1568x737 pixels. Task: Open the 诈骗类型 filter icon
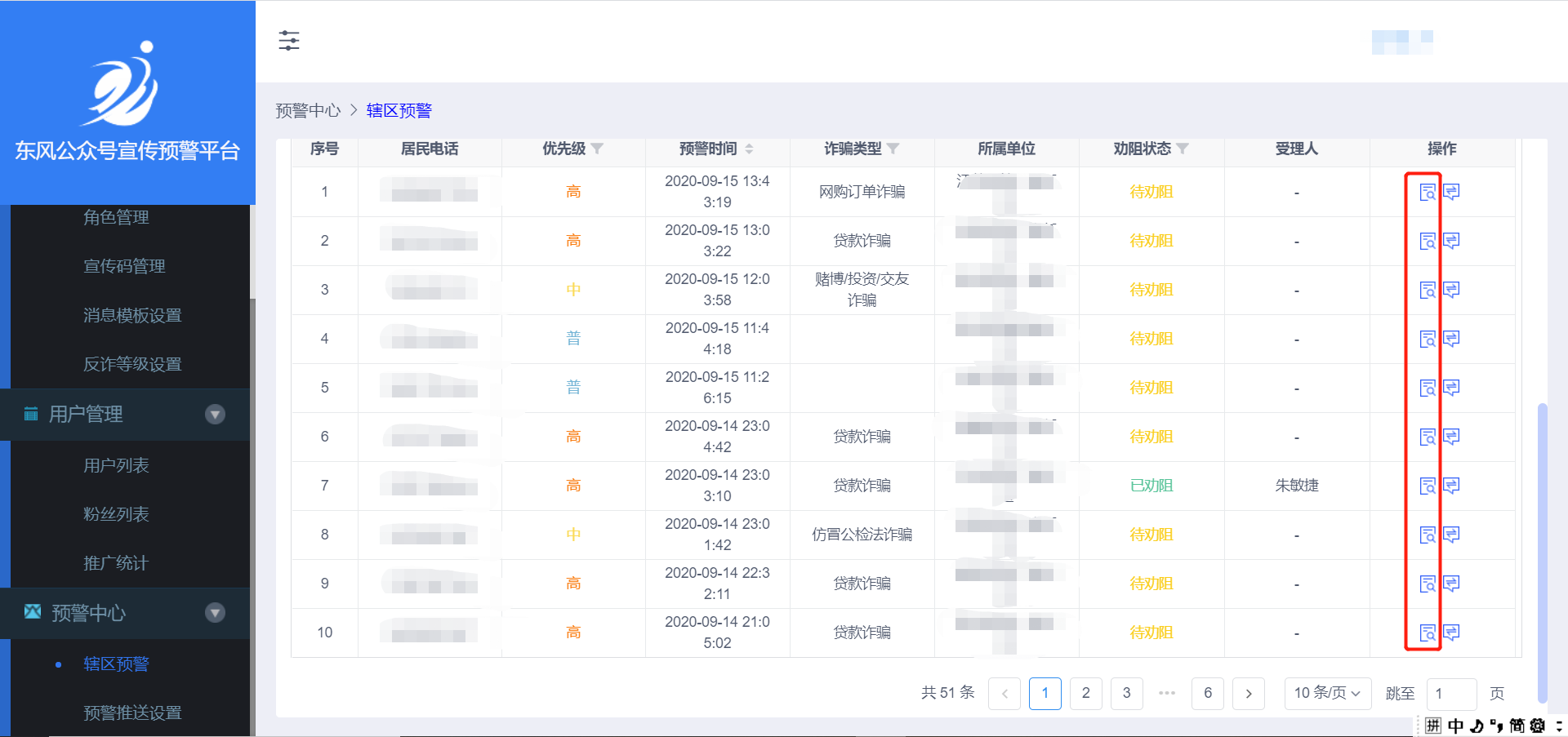coord(893,149)
